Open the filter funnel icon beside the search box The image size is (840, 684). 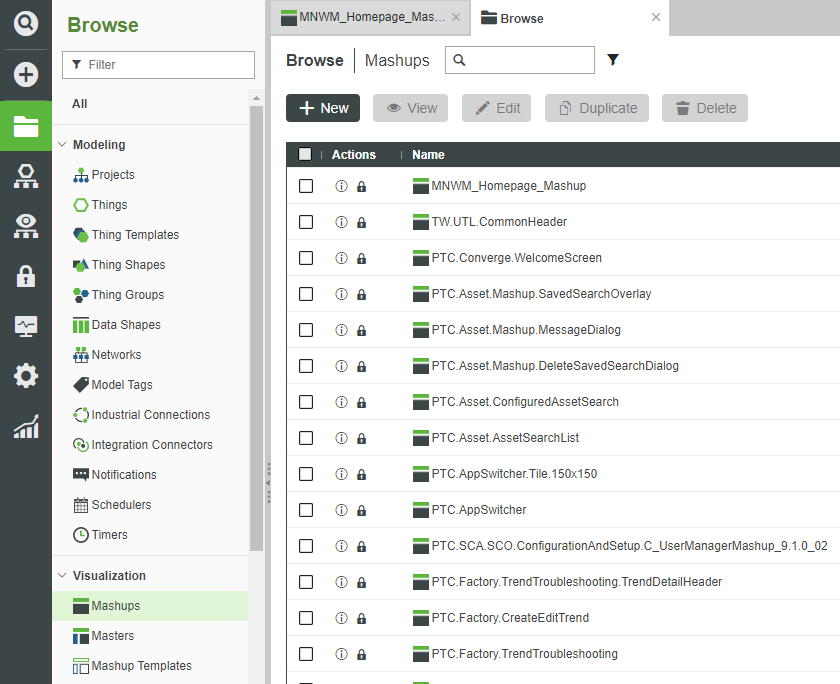click(x=613, y=60)
